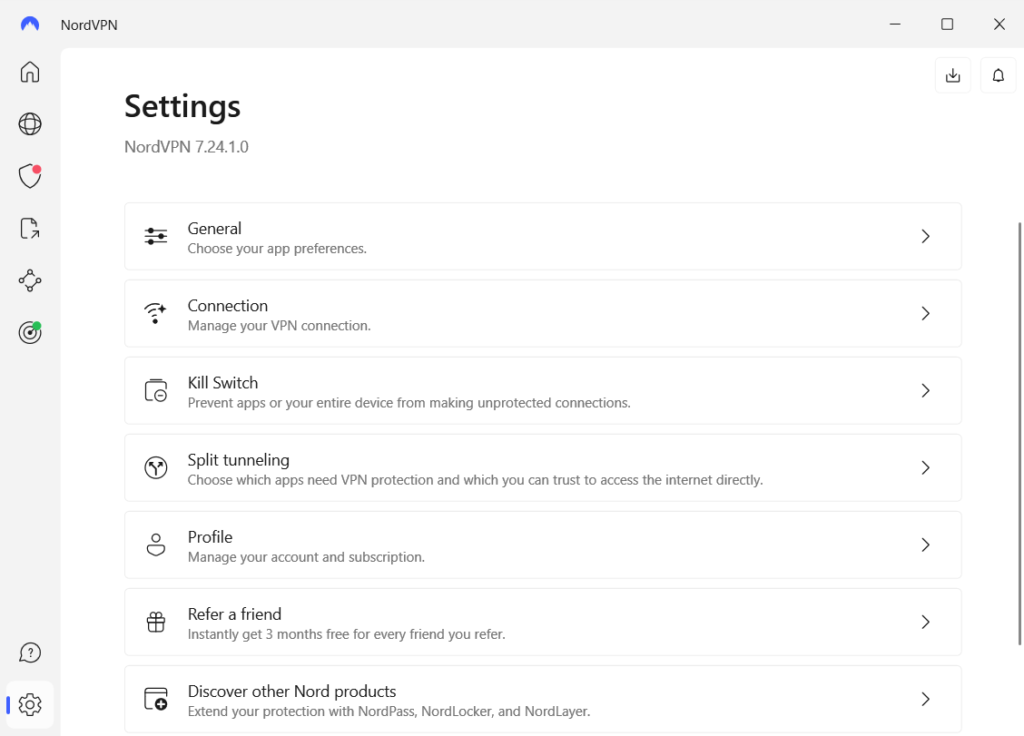Click the Discover Nord products icon
Screen dimensions: 1024x736
[x=155, y=699]
